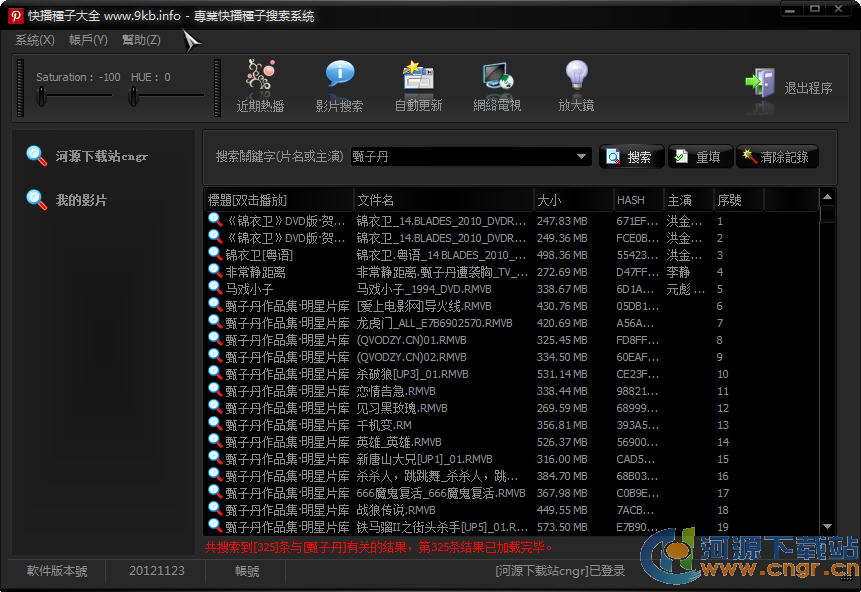Click the 退出程序 exit program icon
This screenshot has height=592, width=861.
coord(761,84)
